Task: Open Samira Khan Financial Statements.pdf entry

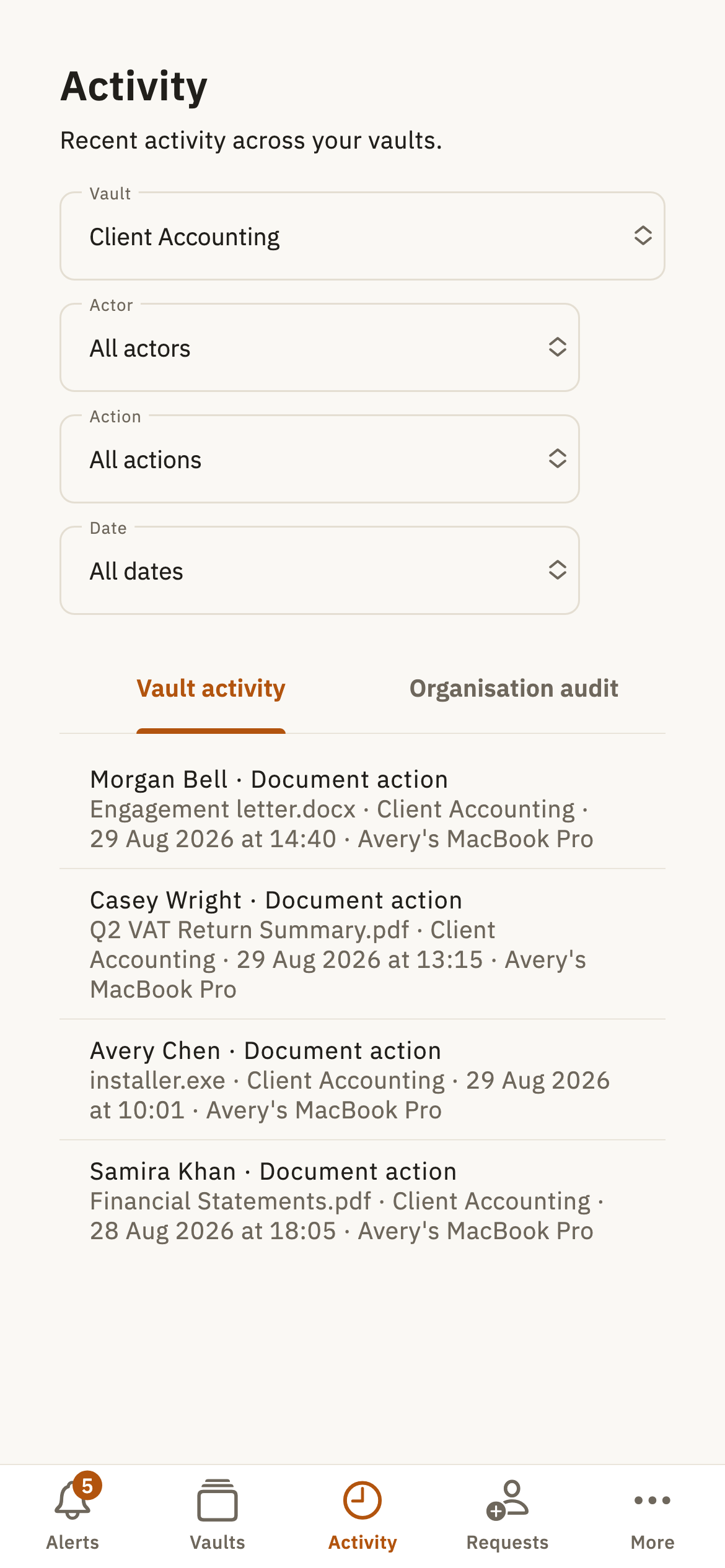Action: coord(362,1201)
